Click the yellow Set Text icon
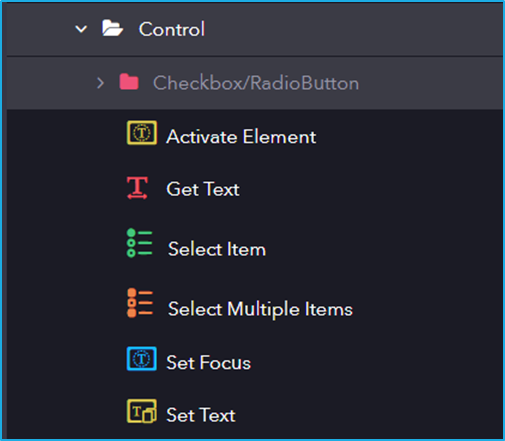This screenshot has width=505, height=441. (x=142, y=411)
